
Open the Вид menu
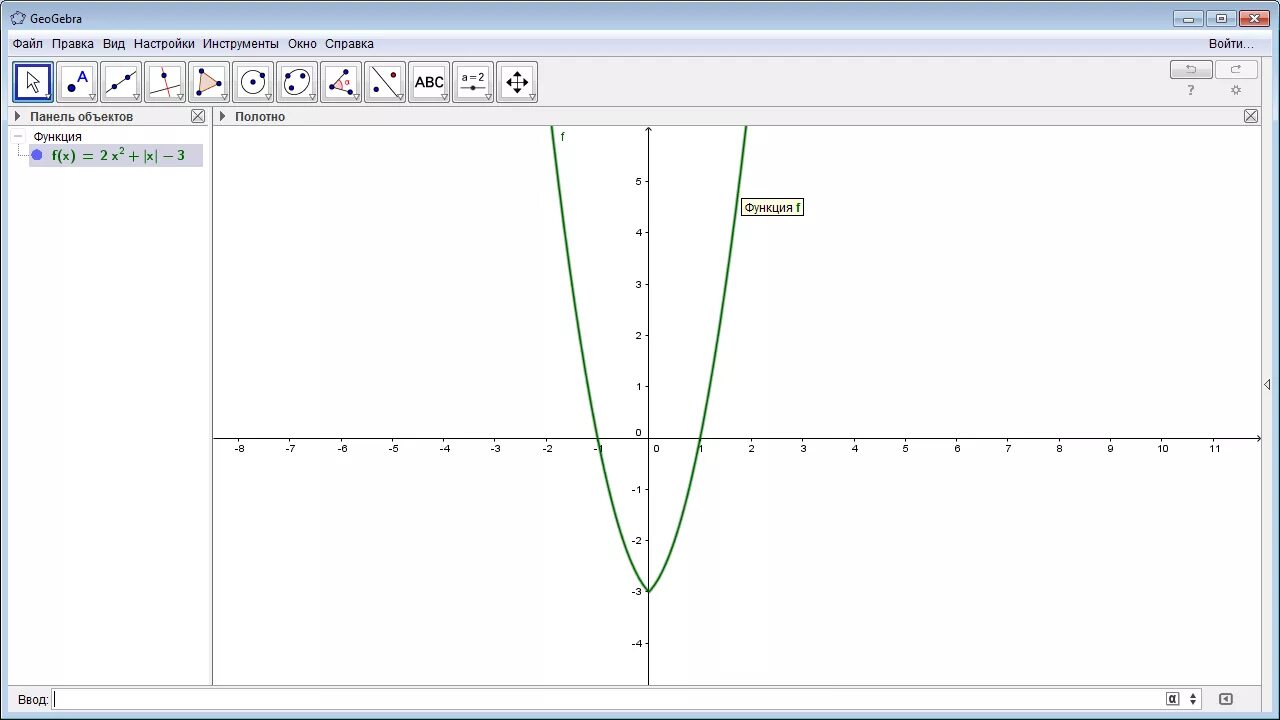point(114,44)
